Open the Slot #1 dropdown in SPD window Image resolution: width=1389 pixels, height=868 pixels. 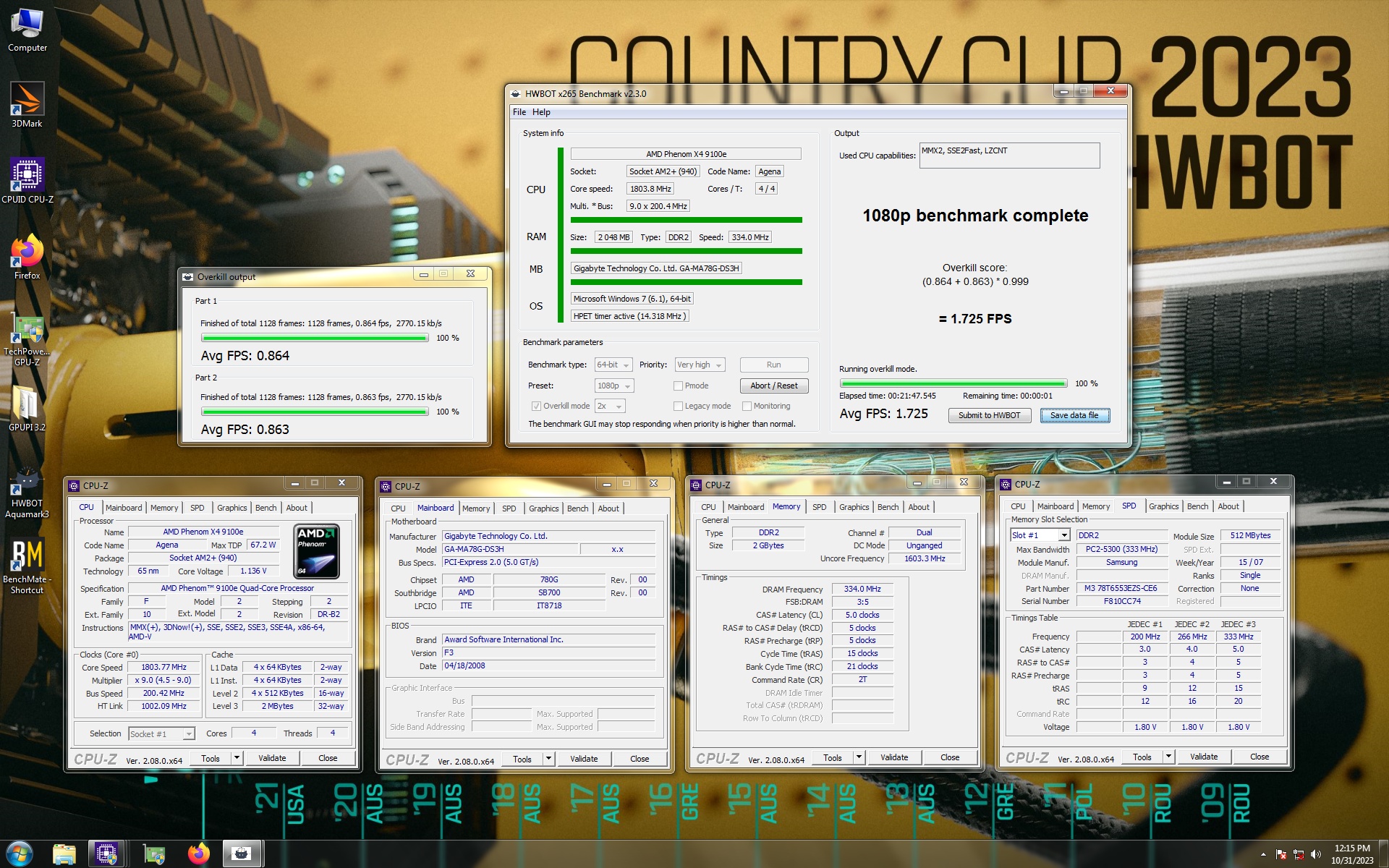pos(1040,535)
